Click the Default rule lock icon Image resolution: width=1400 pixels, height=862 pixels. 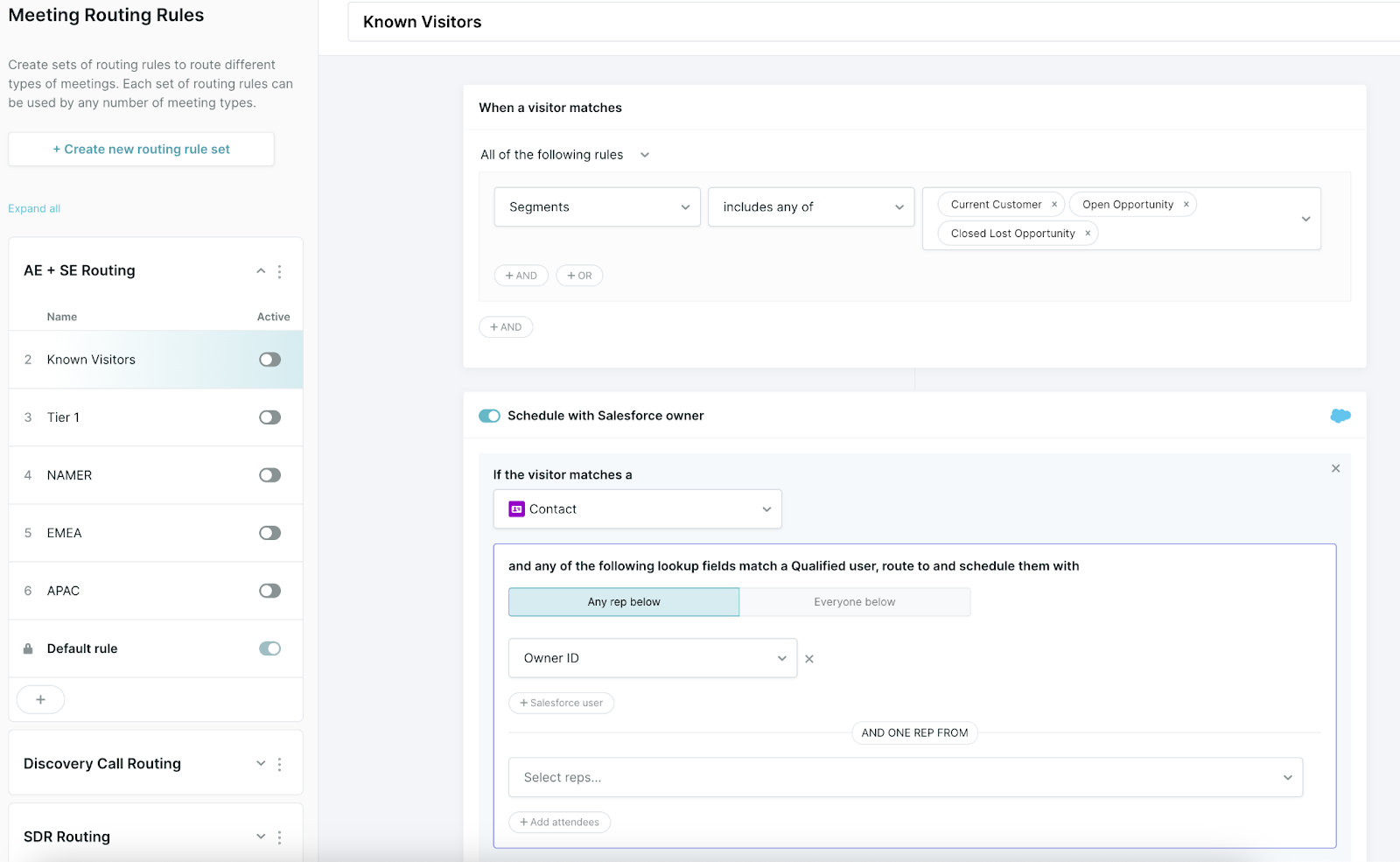click(x=28, y=648)
